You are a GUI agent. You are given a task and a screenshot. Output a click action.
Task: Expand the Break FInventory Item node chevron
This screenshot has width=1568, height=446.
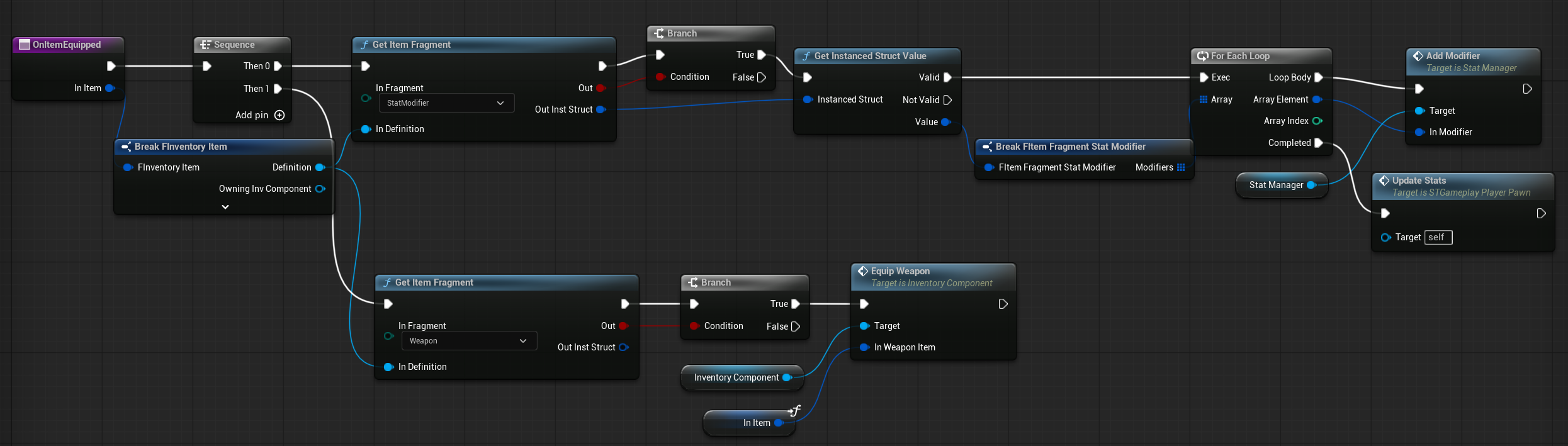225,207
